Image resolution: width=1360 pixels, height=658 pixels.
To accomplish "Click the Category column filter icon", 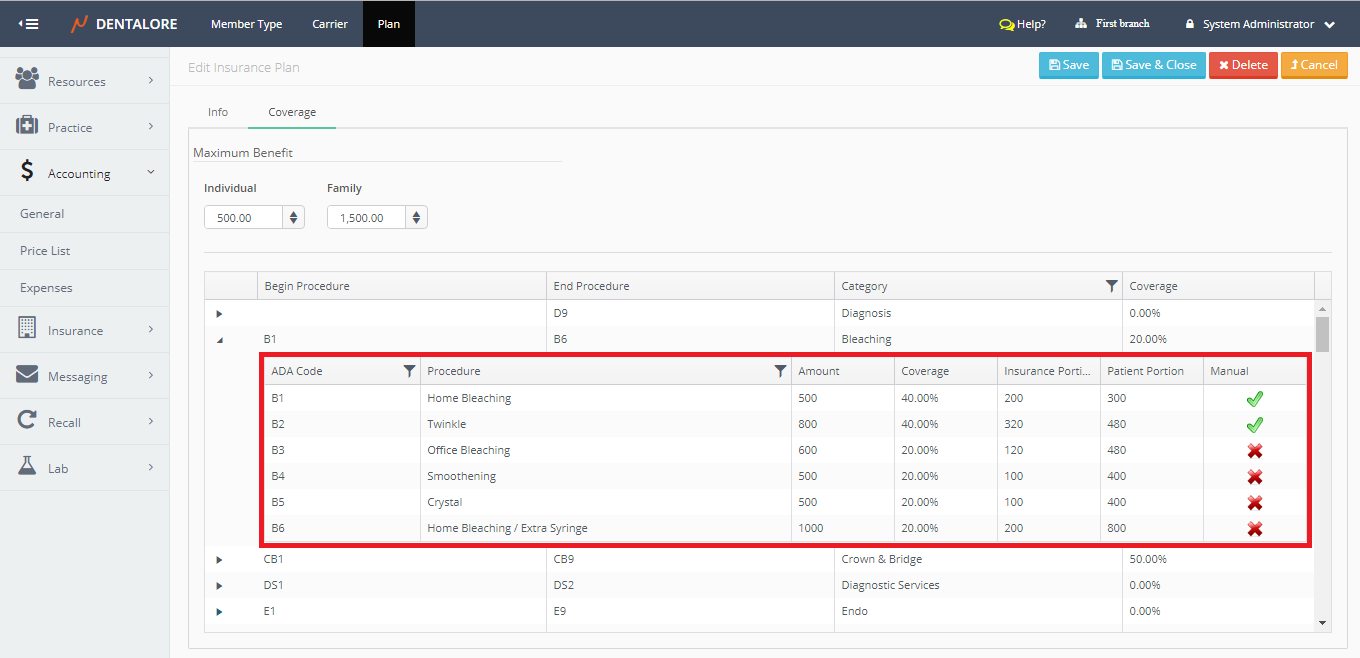I will coord(1111,286).
